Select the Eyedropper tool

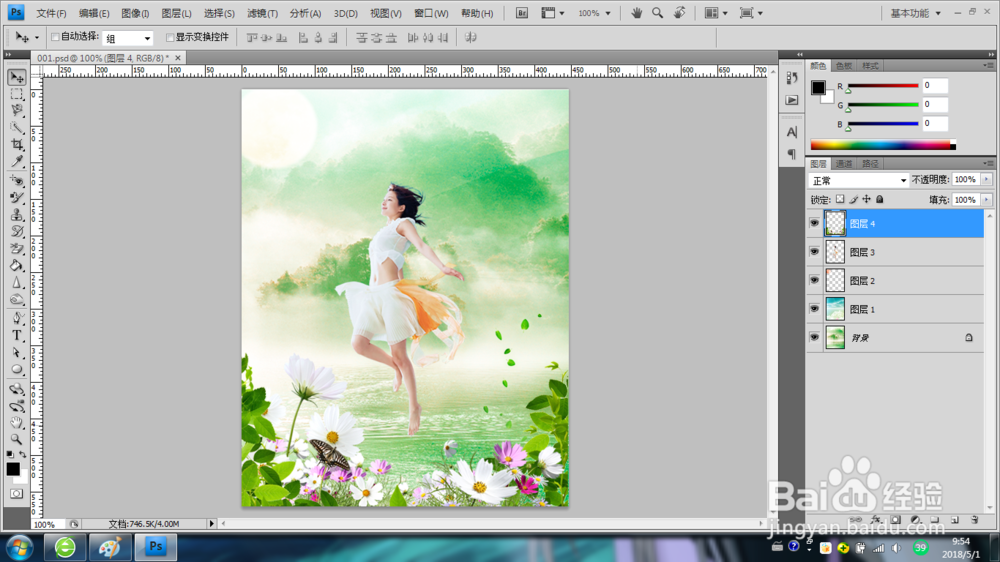pos(17,161)
